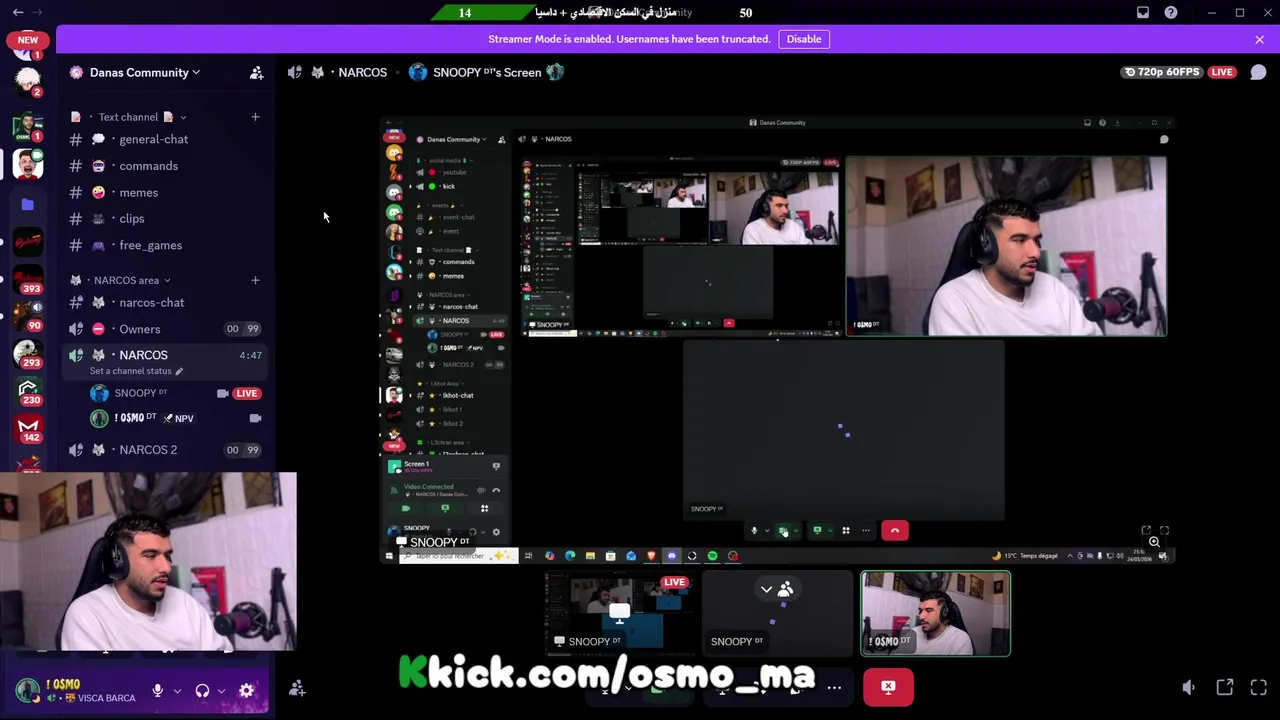Click SNOOPY's Screen title in header
The width and height of the screenshot is (1280, 720).
click(487, 72)
